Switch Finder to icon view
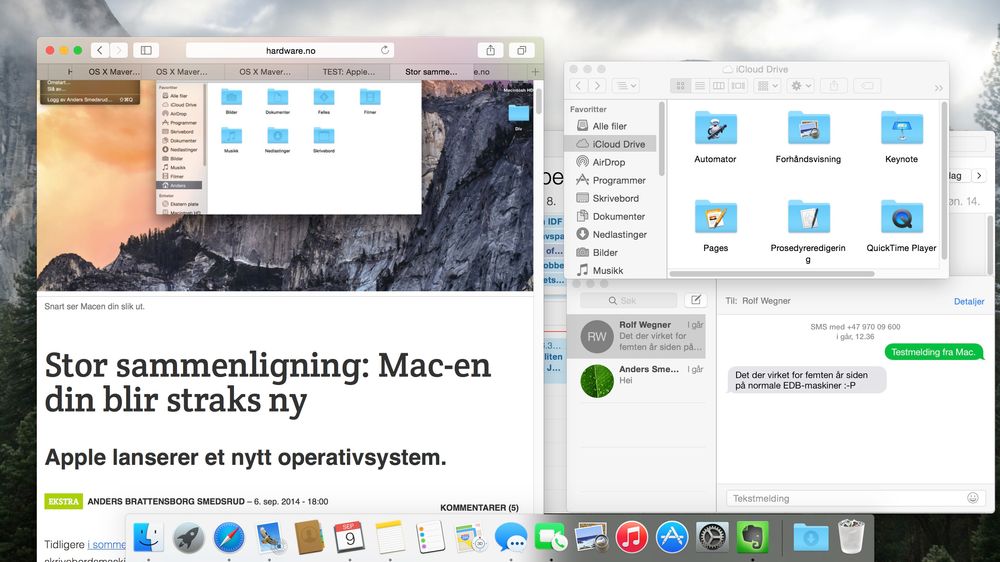 point(680,85)
